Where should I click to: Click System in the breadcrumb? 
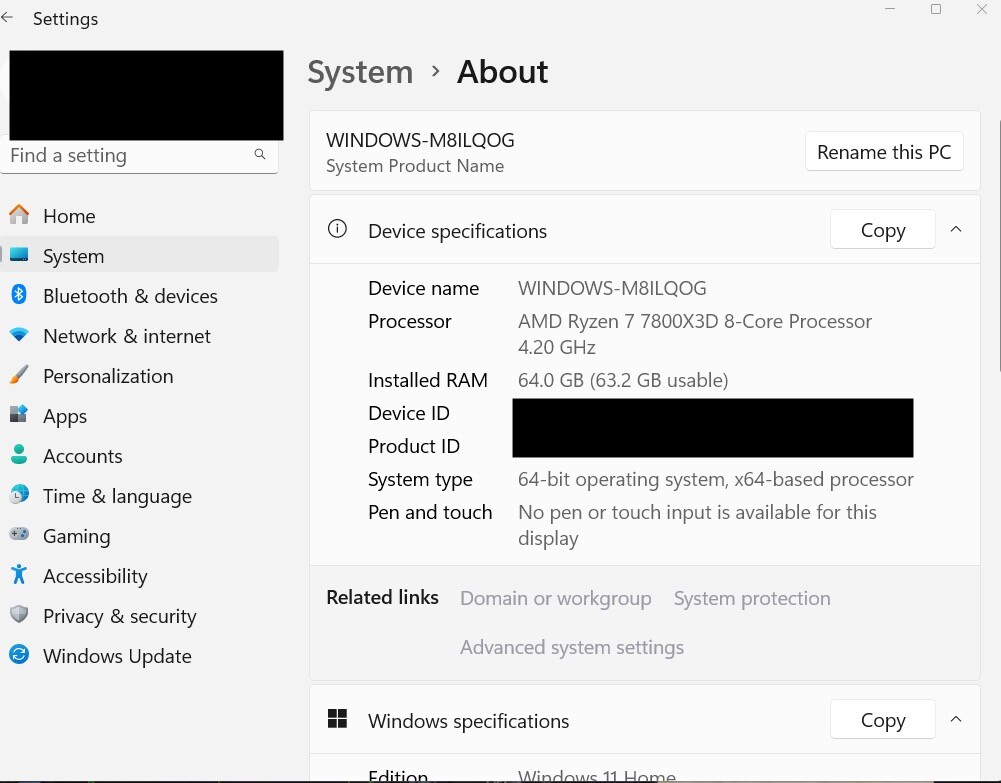(x=360, y=71)
